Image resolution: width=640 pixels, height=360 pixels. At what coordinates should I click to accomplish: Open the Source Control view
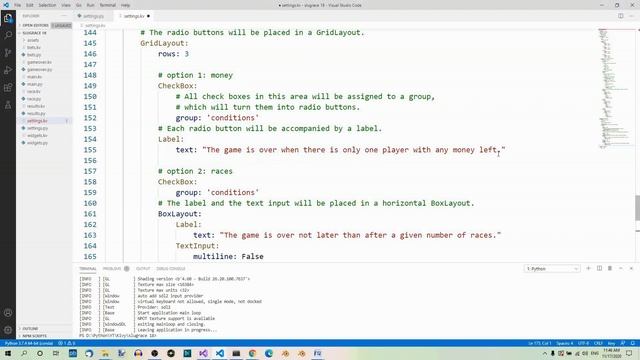pos(8,53)
